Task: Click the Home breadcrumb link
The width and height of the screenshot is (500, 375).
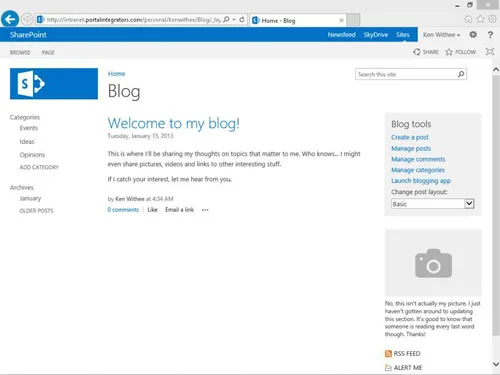Action: (116, 74)
